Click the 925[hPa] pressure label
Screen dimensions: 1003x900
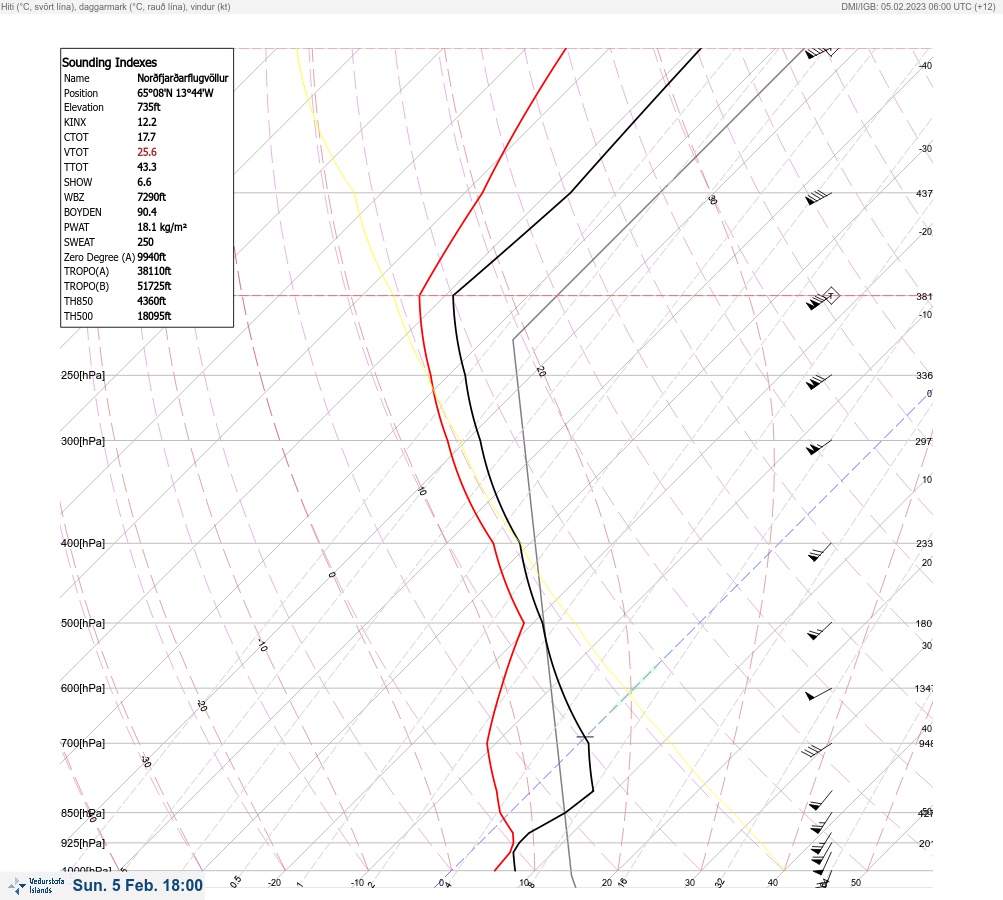pos(83,844)
